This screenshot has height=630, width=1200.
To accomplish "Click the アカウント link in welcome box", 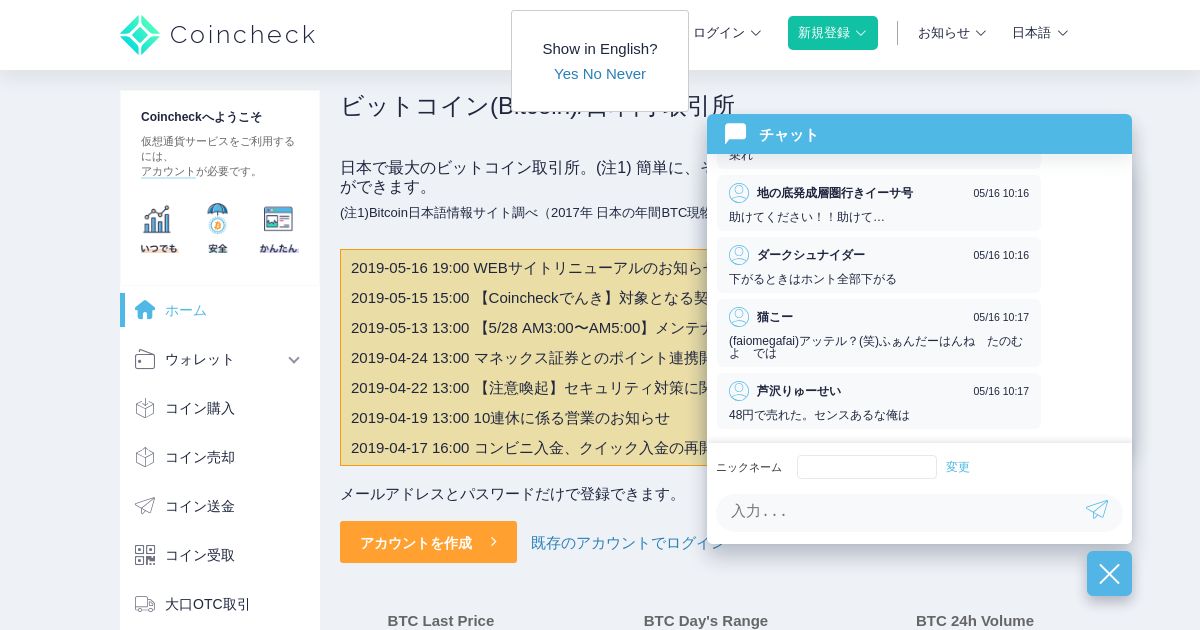I will (168, 171).
